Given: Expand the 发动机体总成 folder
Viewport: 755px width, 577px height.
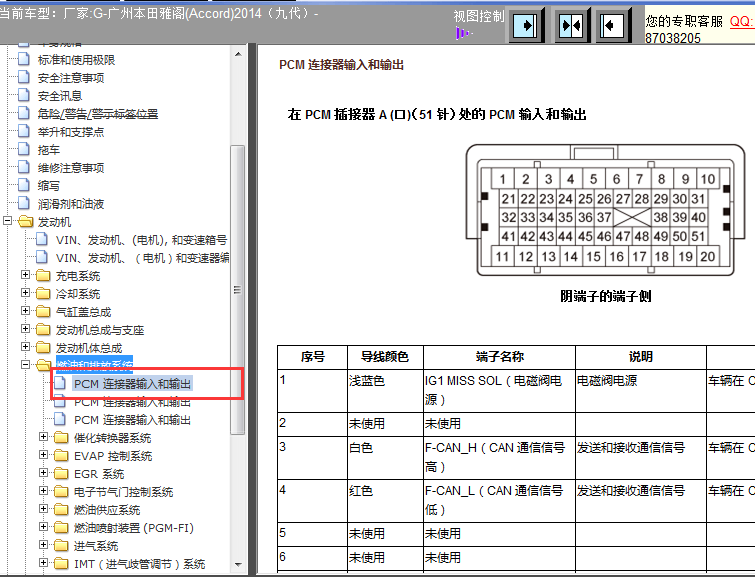Looking at the screenshot, I should 26,346.
